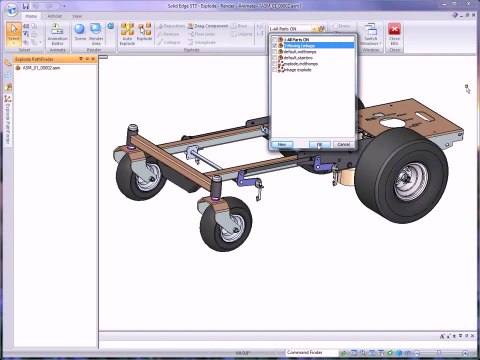Check the second default_ configuration checkbox

point(275,58)
